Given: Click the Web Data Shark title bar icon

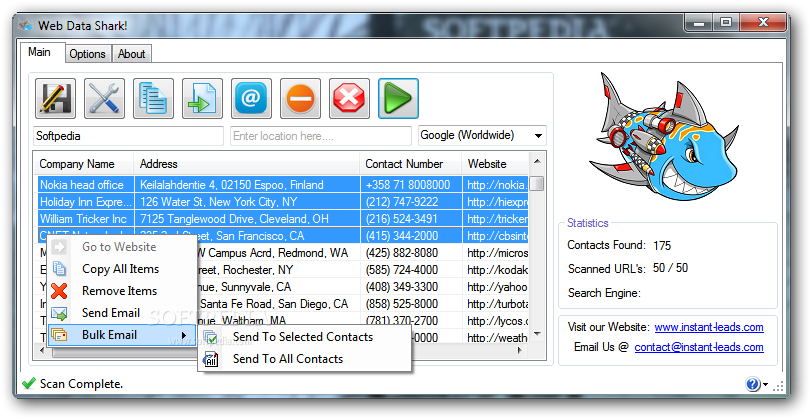Looking at the screenshot, I should [26, 25].
